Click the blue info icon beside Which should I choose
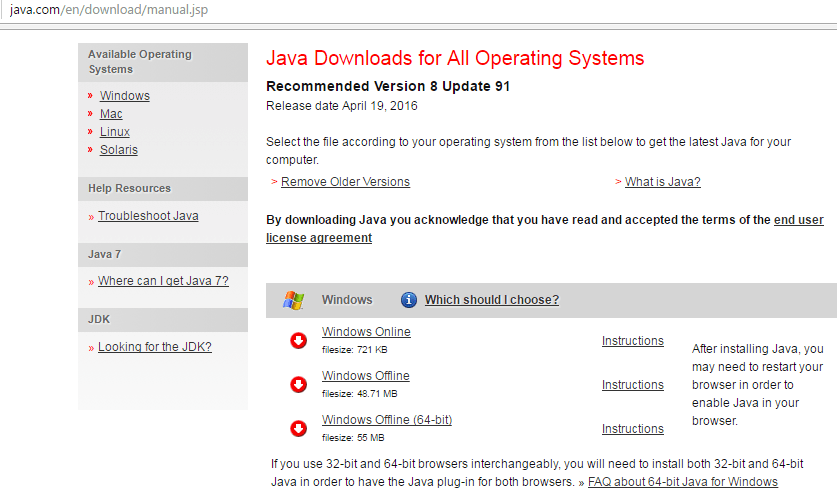The image size is (839, 493). point(409,300)
